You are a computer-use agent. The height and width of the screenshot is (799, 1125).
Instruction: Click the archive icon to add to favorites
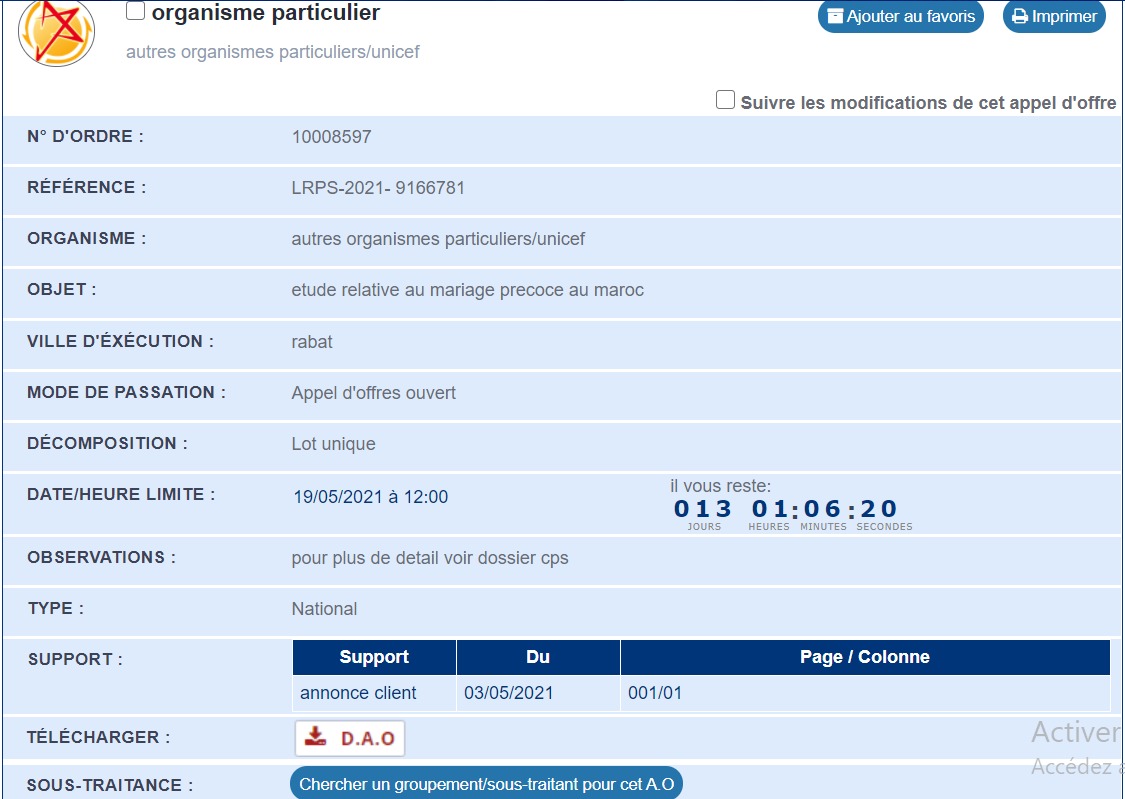[x=834, y=17]
